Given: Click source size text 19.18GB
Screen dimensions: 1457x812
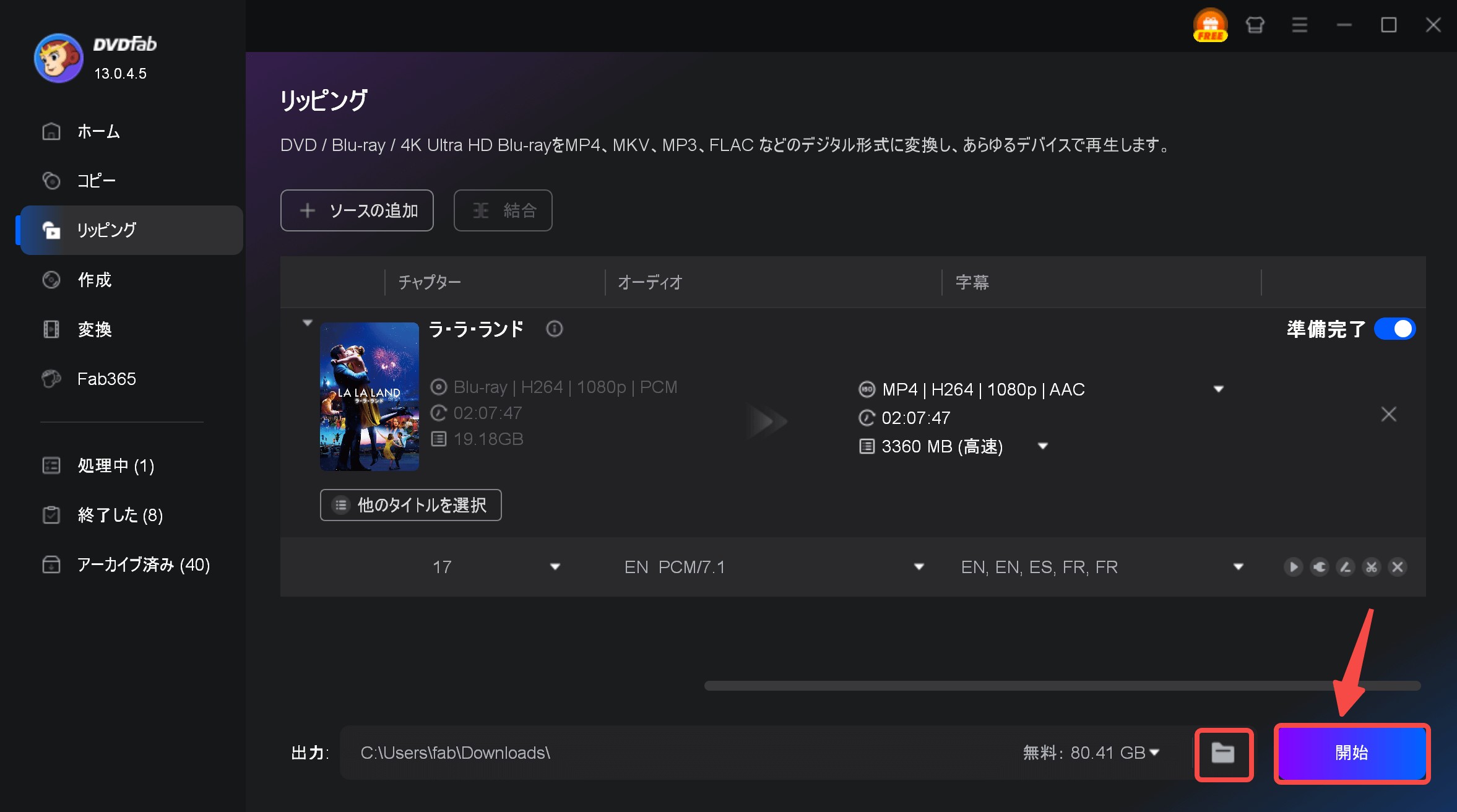Looking at the screenshot, I should tap(488, 439).
